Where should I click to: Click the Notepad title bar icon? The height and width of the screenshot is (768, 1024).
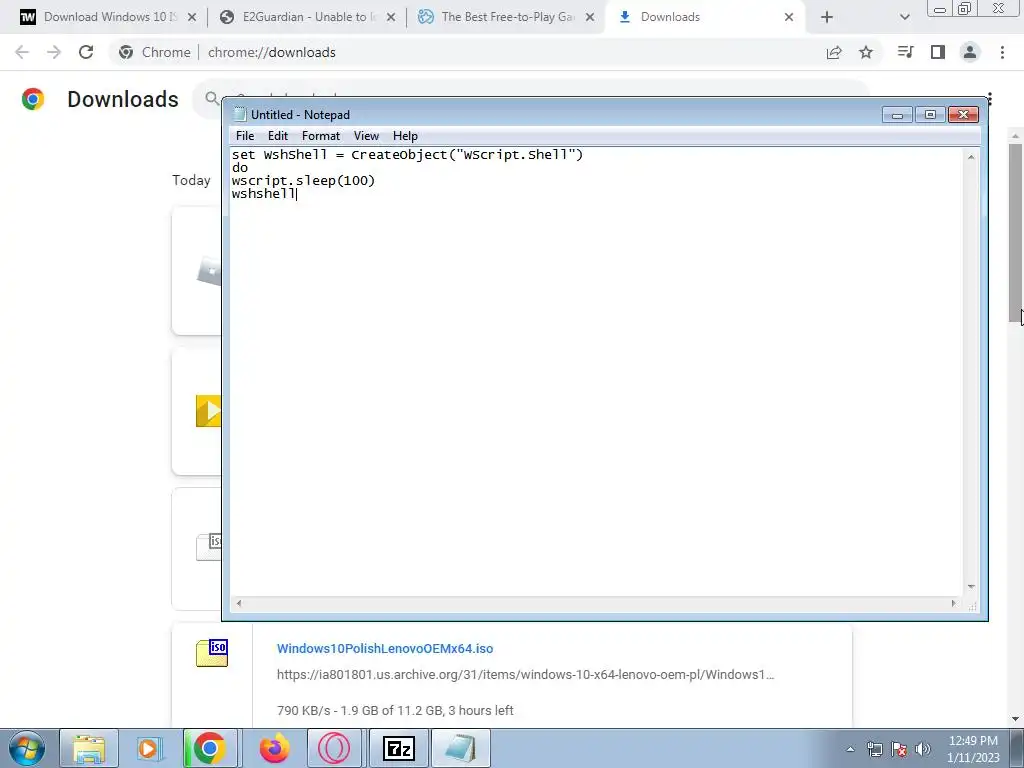coord(240,114)
